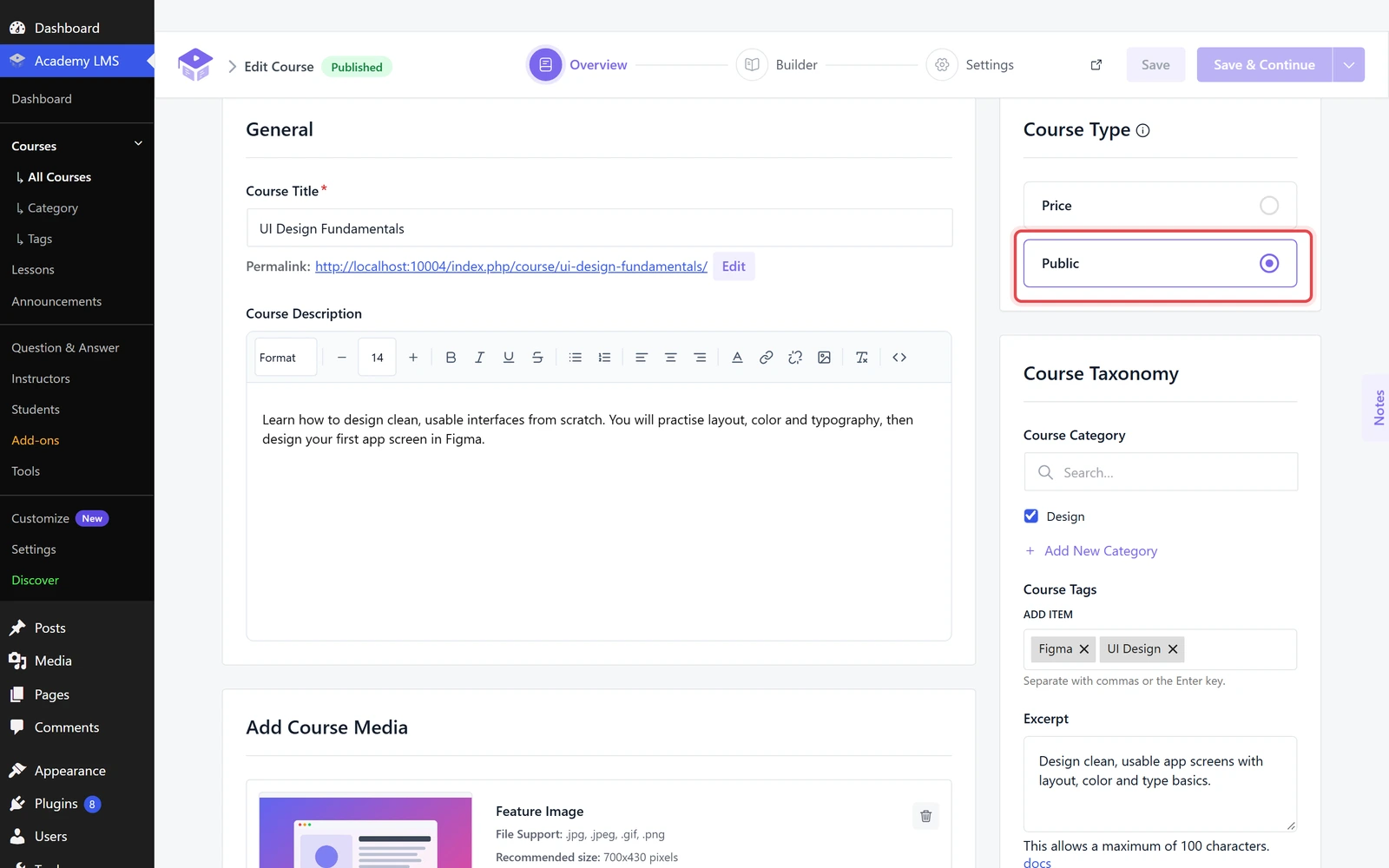Align description text left
This screenshot has width=1389, height=868.
tap(642, 358)
